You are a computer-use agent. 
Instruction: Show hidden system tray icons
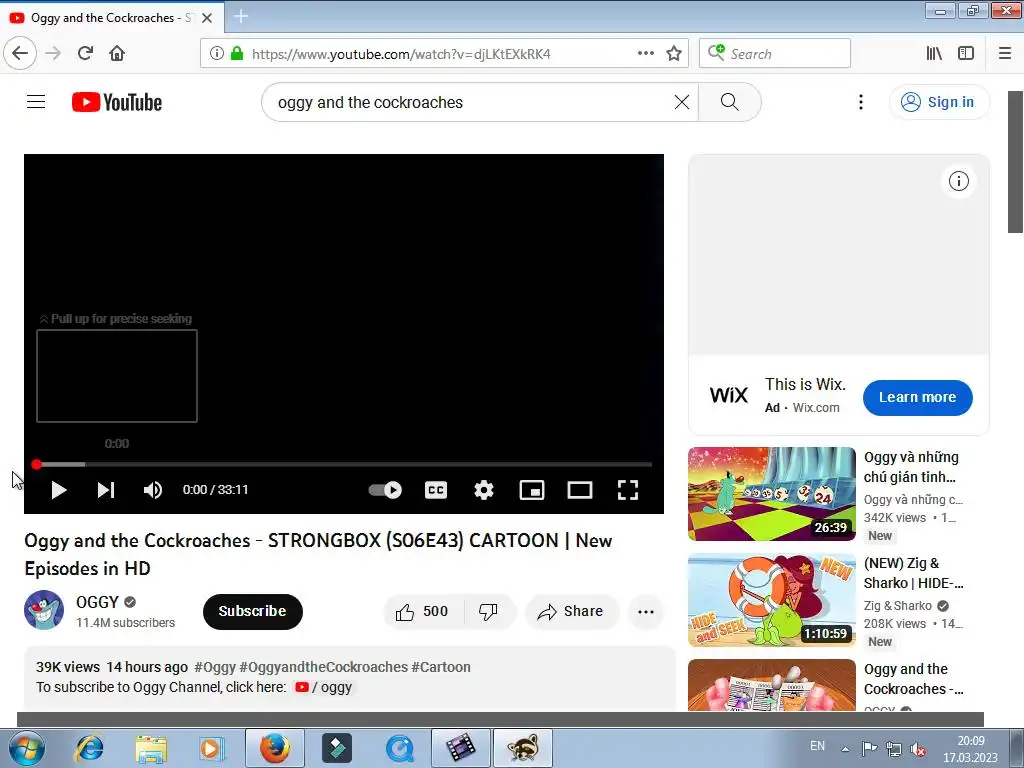pyautogui.click(x=845, y=749)
